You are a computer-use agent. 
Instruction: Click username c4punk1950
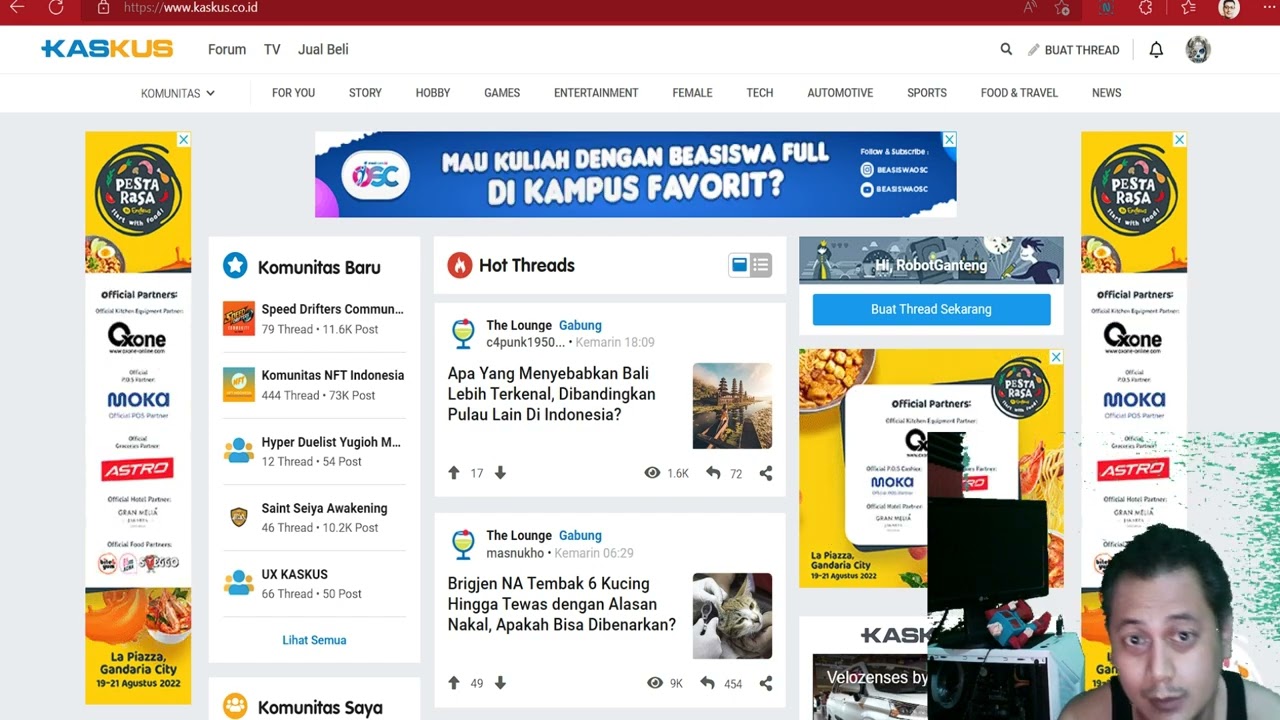(x=525, y=342)
